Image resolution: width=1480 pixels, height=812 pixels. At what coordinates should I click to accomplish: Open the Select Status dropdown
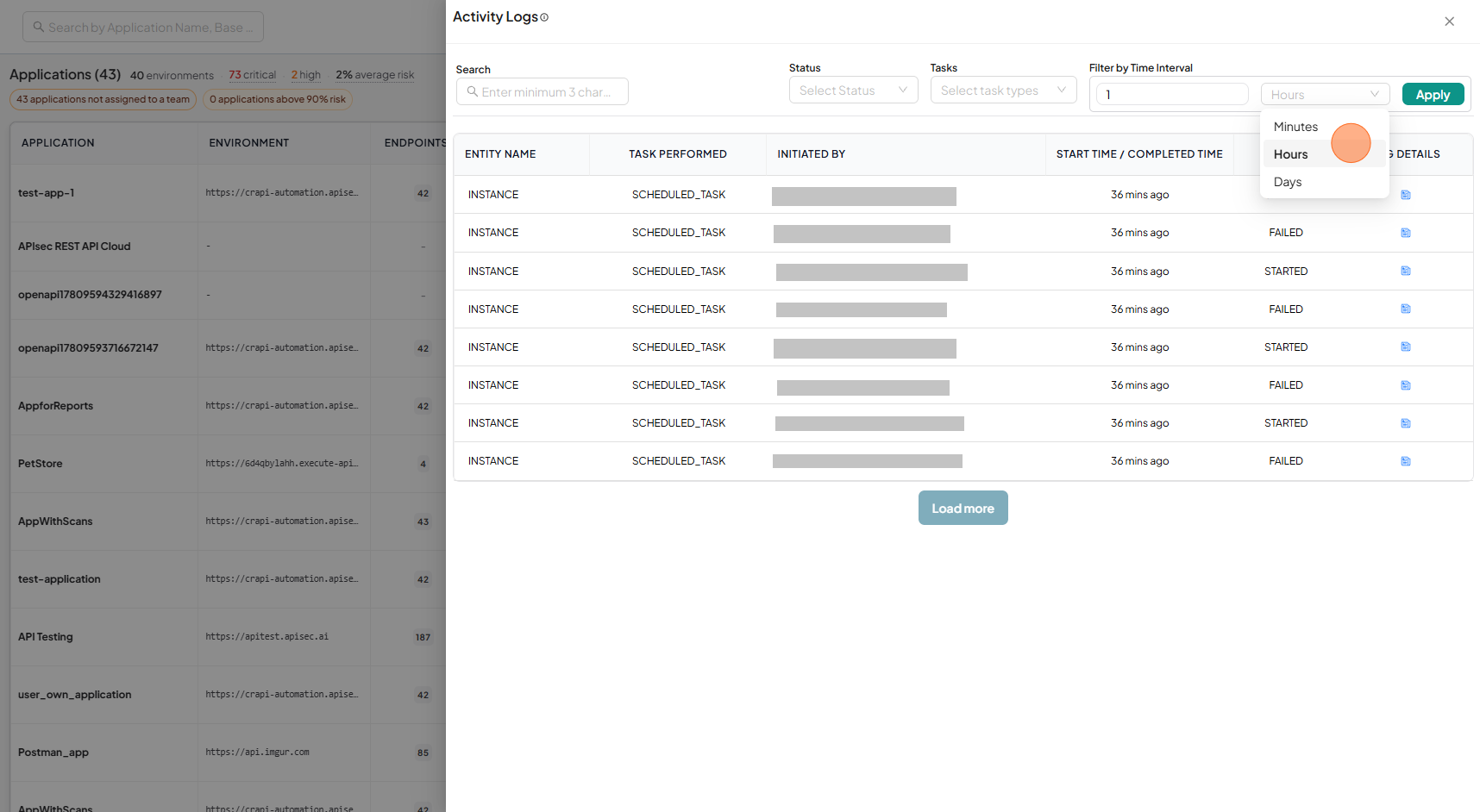[x=853, y=90]
